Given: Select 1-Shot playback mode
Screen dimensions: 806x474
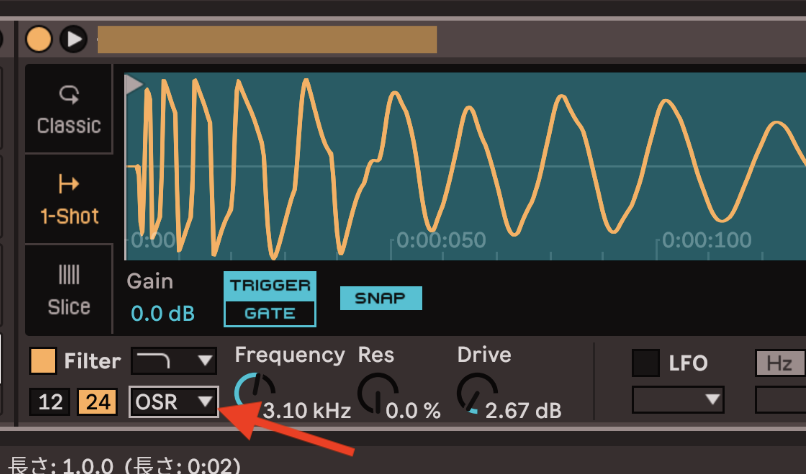Looking at the screenshot, I should click(x=69, y=199).
